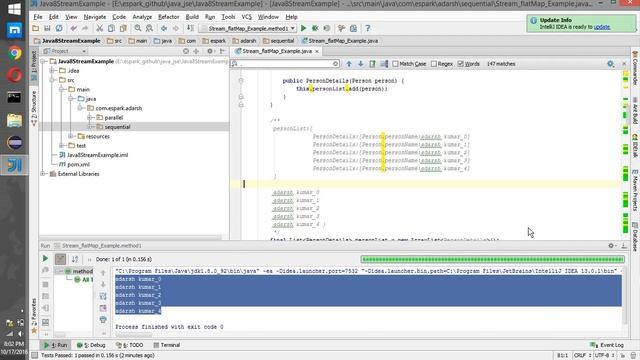Collapse the src folder node

pos(52,80)
